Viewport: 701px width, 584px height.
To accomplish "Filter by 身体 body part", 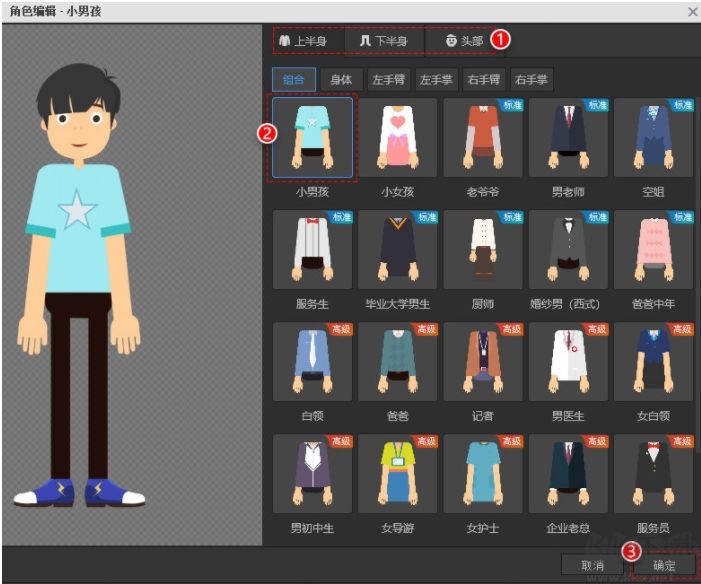I will [x=341, y=80].
